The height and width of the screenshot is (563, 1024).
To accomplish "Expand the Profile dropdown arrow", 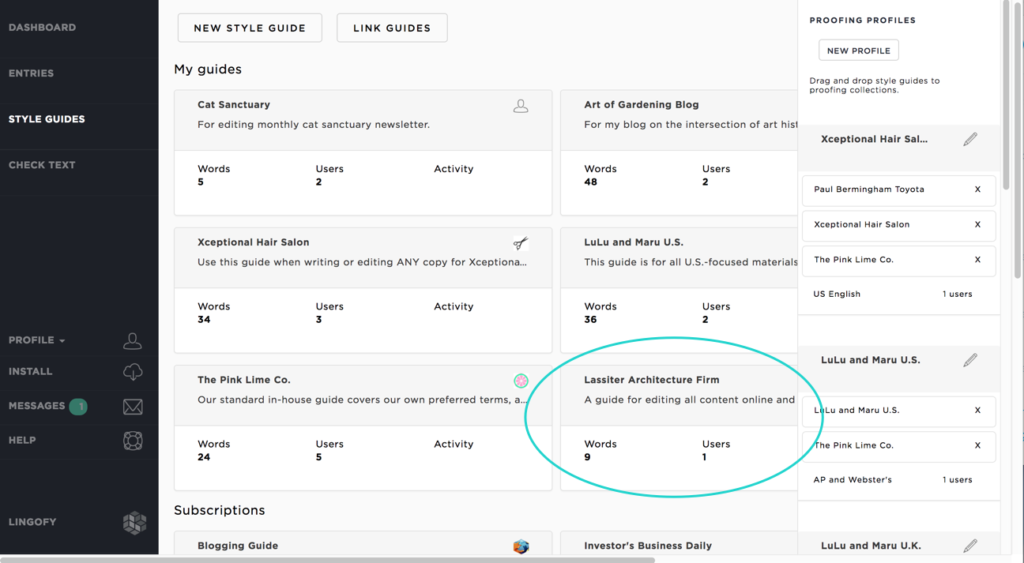I will (x=62, y=341).
